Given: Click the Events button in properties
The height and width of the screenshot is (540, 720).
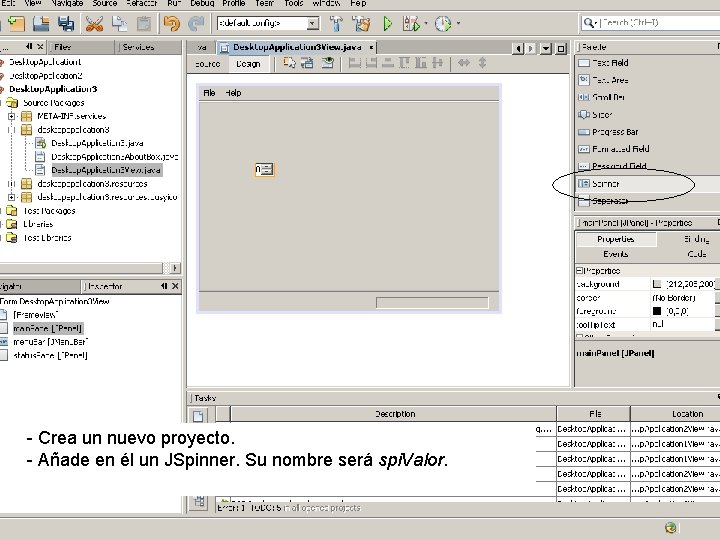Looking at the screenshot, I should point(616,254).
